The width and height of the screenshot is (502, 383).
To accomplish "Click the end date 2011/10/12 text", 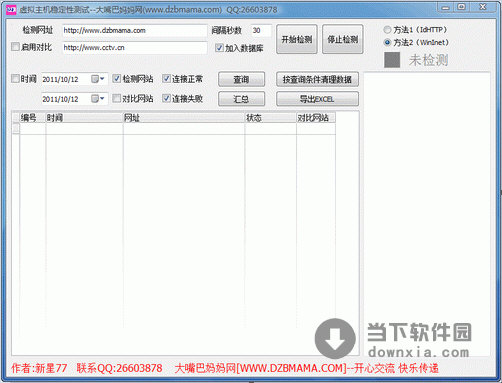I will [60, 99].
